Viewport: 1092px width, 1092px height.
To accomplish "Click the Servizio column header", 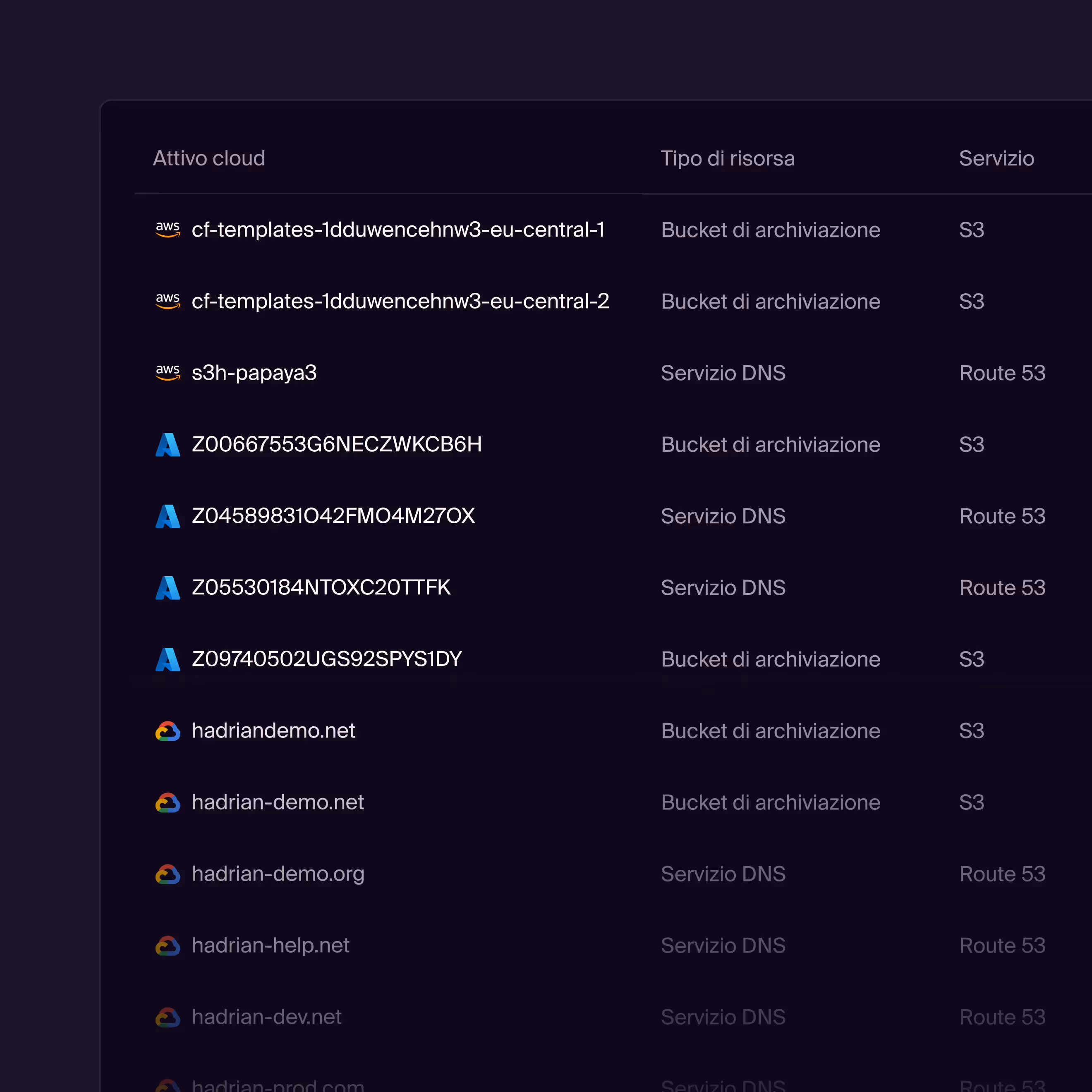I will pyautogui.click(x=996, y=158).
